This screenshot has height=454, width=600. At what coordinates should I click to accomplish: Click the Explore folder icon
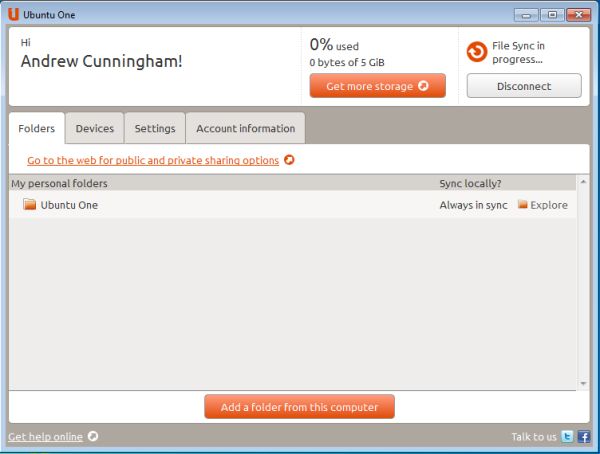pos(522,204)
